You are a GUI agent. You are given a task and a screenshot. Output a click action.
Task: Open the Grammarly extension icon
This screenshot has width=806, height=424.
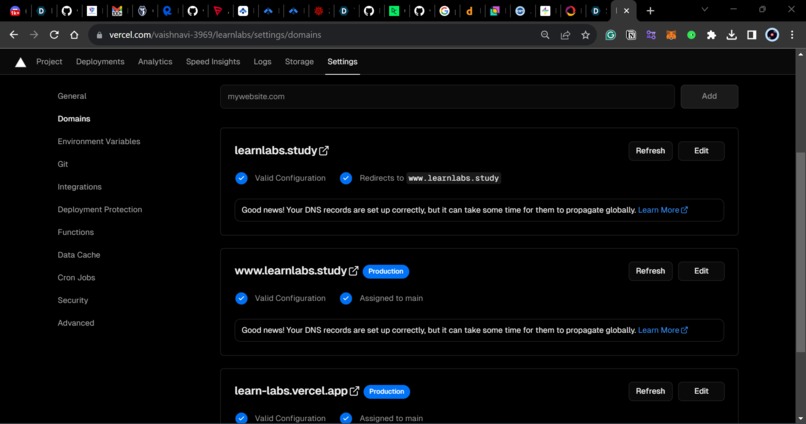tap(611, 35)
